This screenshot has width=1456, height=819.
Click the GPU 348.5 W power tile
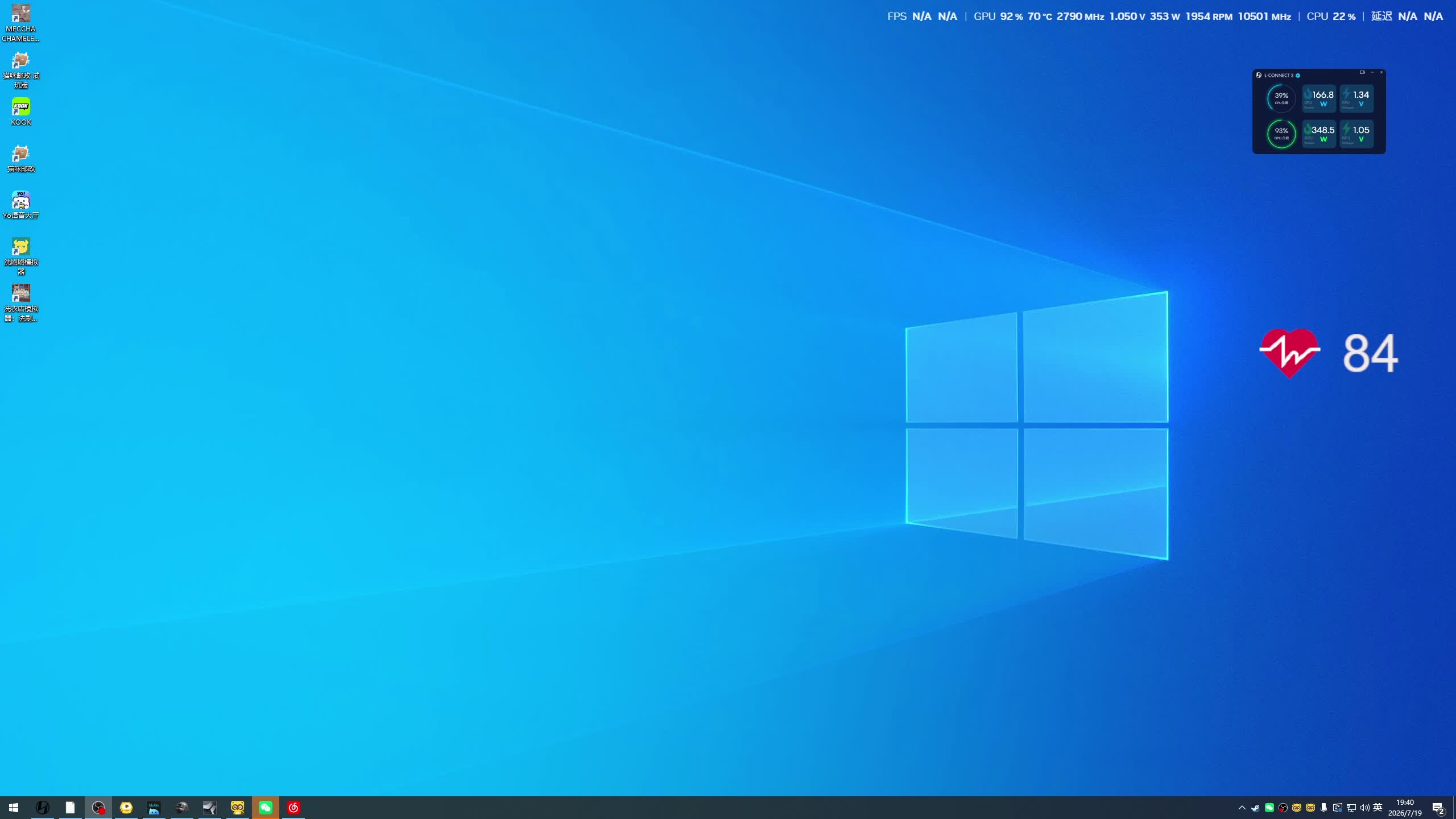pos(1319,134)
